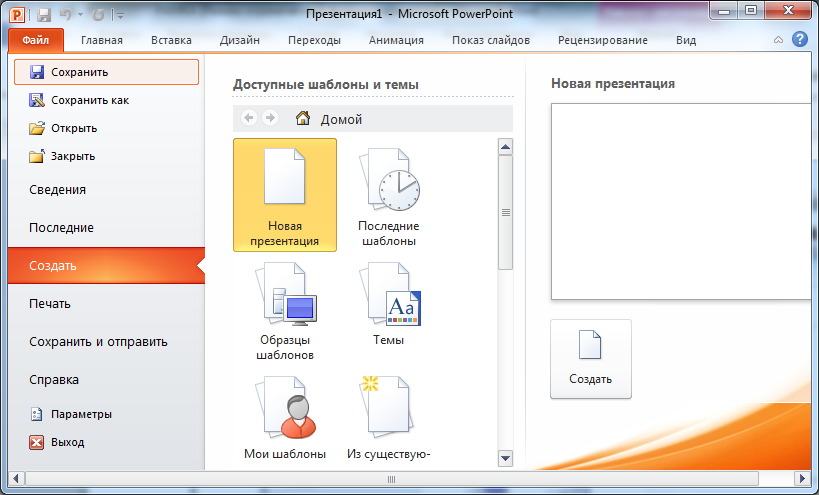Open Из существующего template option
Screen dimensions: 819x495
pos(389,418)
